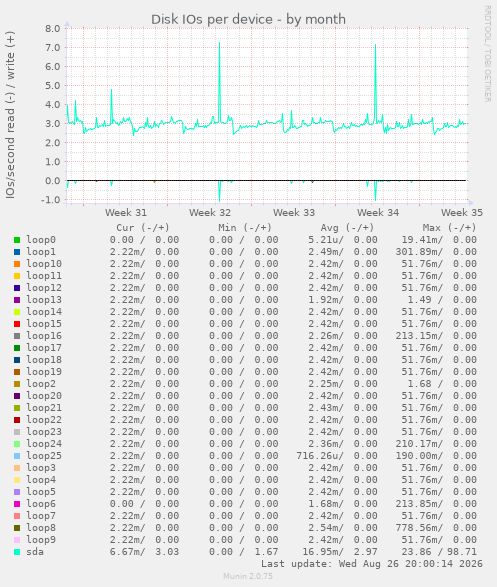The width and height of the screenshot is (497, 587).
Task: Select the loop11 legend label
Action: [x=44, y=276]
